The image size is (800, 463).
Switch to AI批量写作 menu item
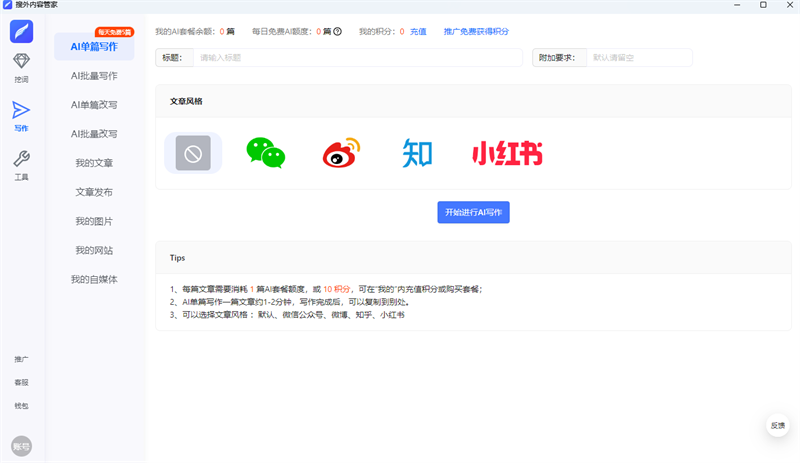click(94, 75)
